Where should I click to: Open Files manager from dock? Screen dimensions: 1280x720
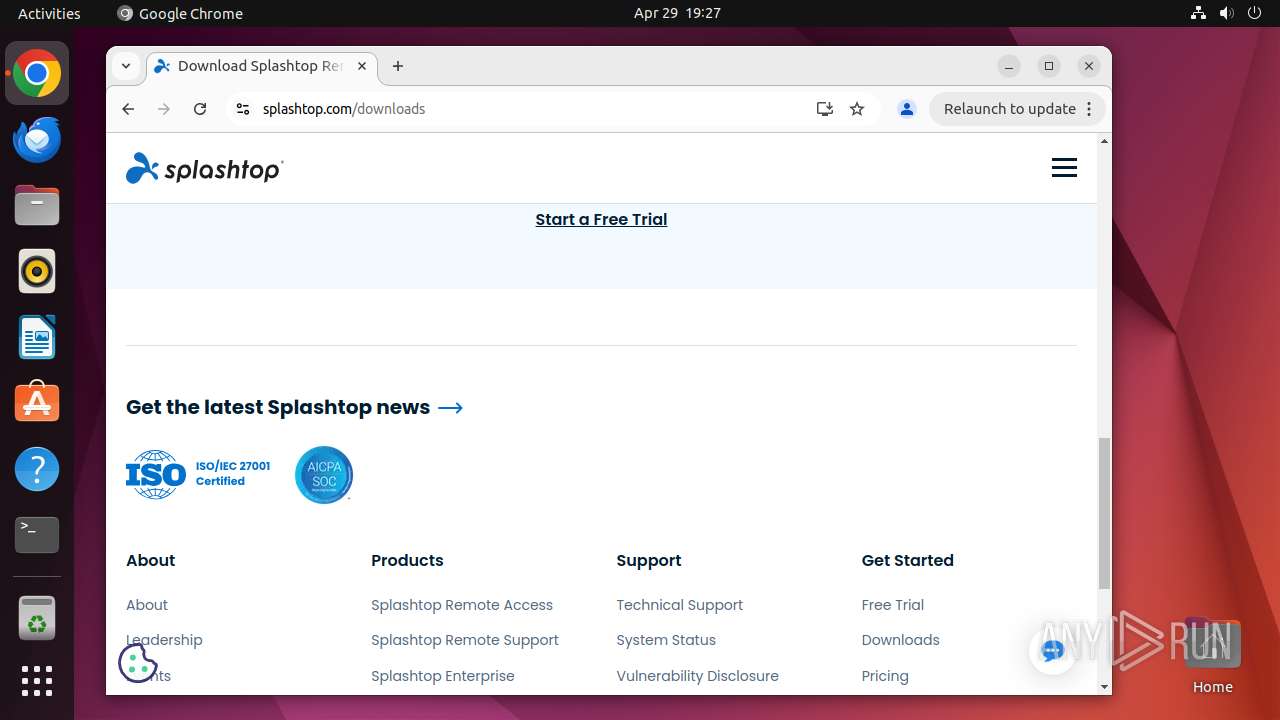(37, 206)
